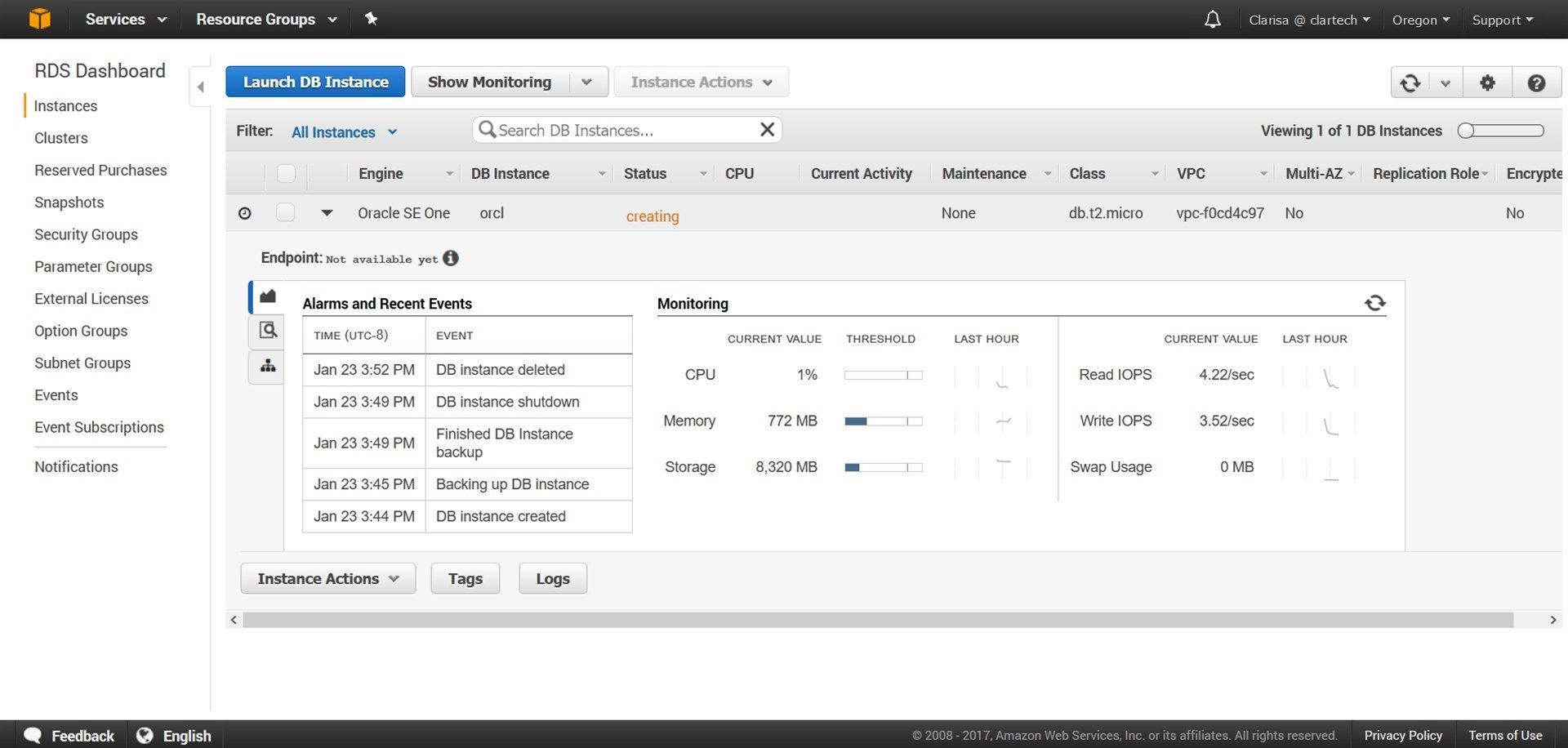Open Subnet Groups in the sidebar
This screenshot has height=748, width=1568.
tap(82, 363)
